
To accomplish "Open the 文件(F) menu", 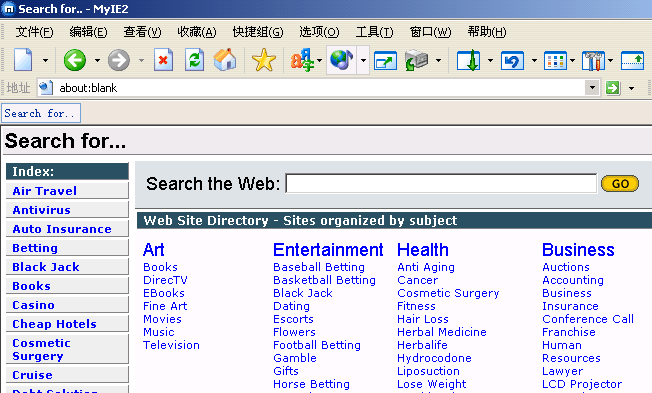I will tap(34, 32).
